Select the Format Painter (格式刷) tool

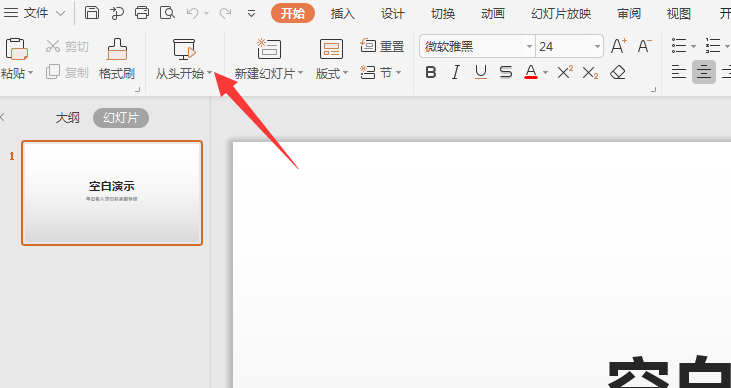click(x=117, y=59)
